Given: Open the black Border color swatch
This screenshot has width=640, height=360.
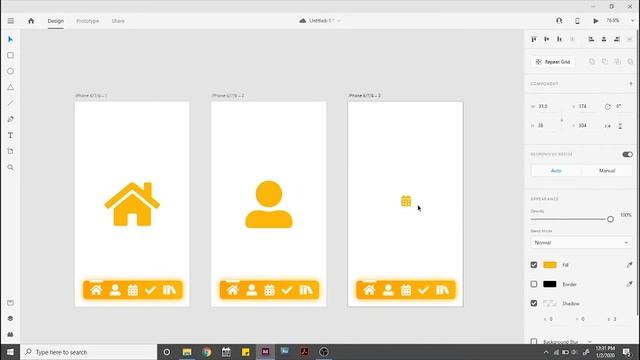Looking at the screenshot, I should click(x=549, y=284).
